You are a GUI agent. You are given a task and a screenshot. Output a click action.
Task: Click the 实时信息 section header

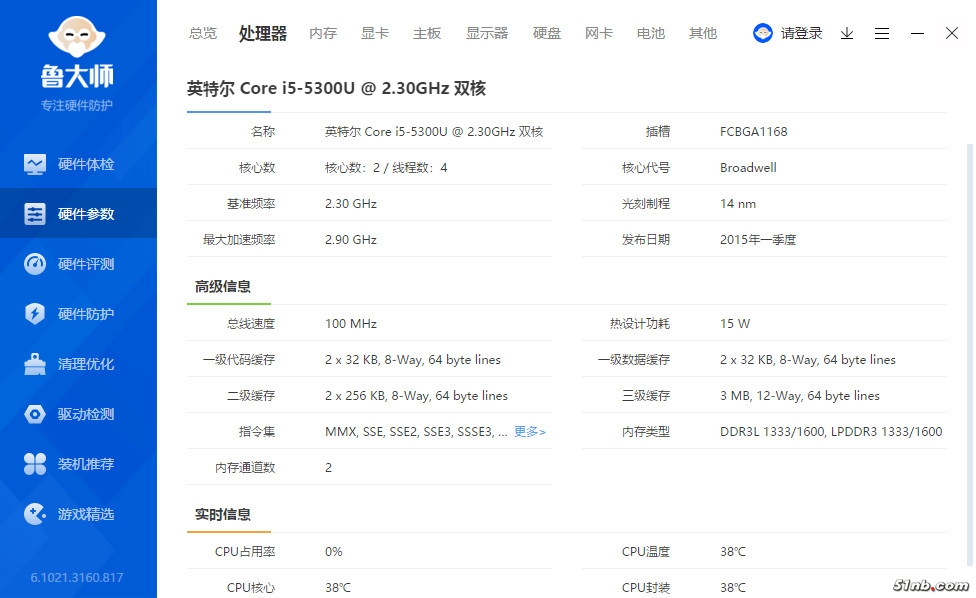[x=223, y=514]
